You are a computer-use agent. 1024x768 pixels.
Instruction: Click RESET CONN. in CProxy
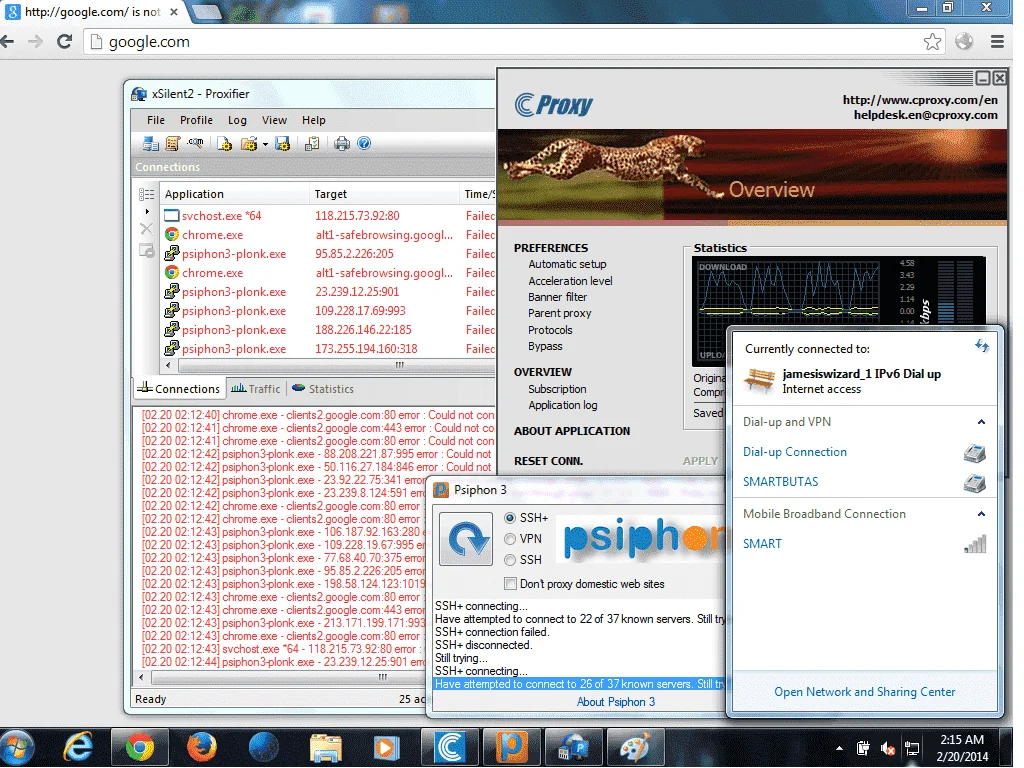pyautogui.click(x=548, y=461)
